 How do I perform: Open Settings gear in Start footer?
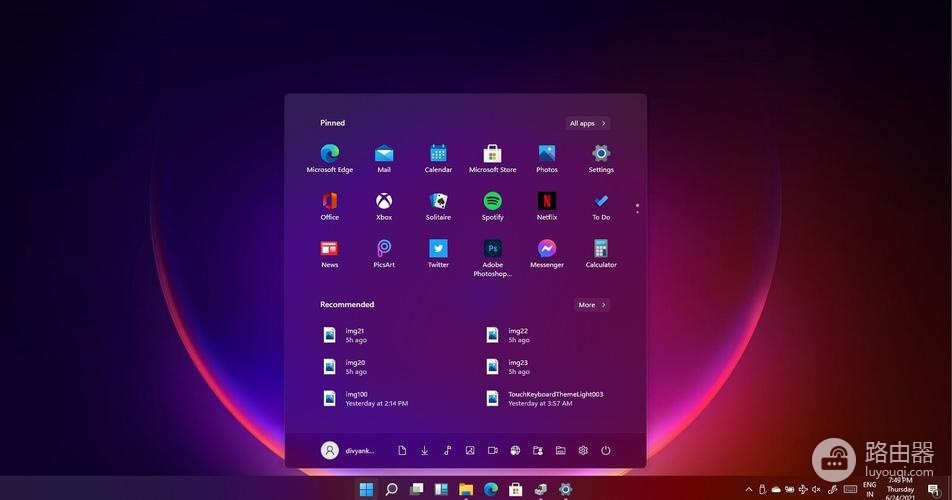click(583, 450)
